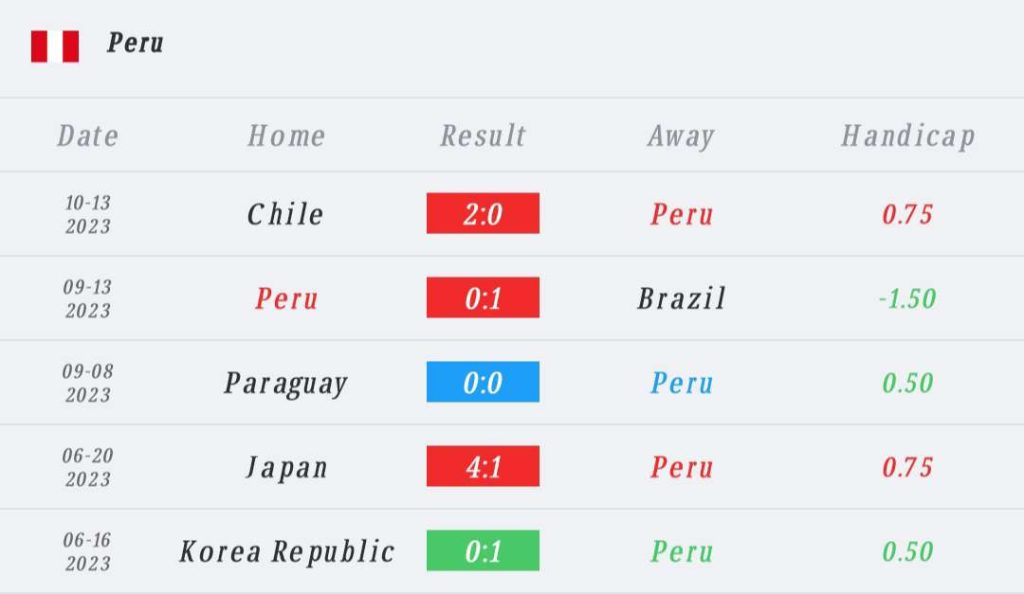Open the red 4:1 result badge

483,466
